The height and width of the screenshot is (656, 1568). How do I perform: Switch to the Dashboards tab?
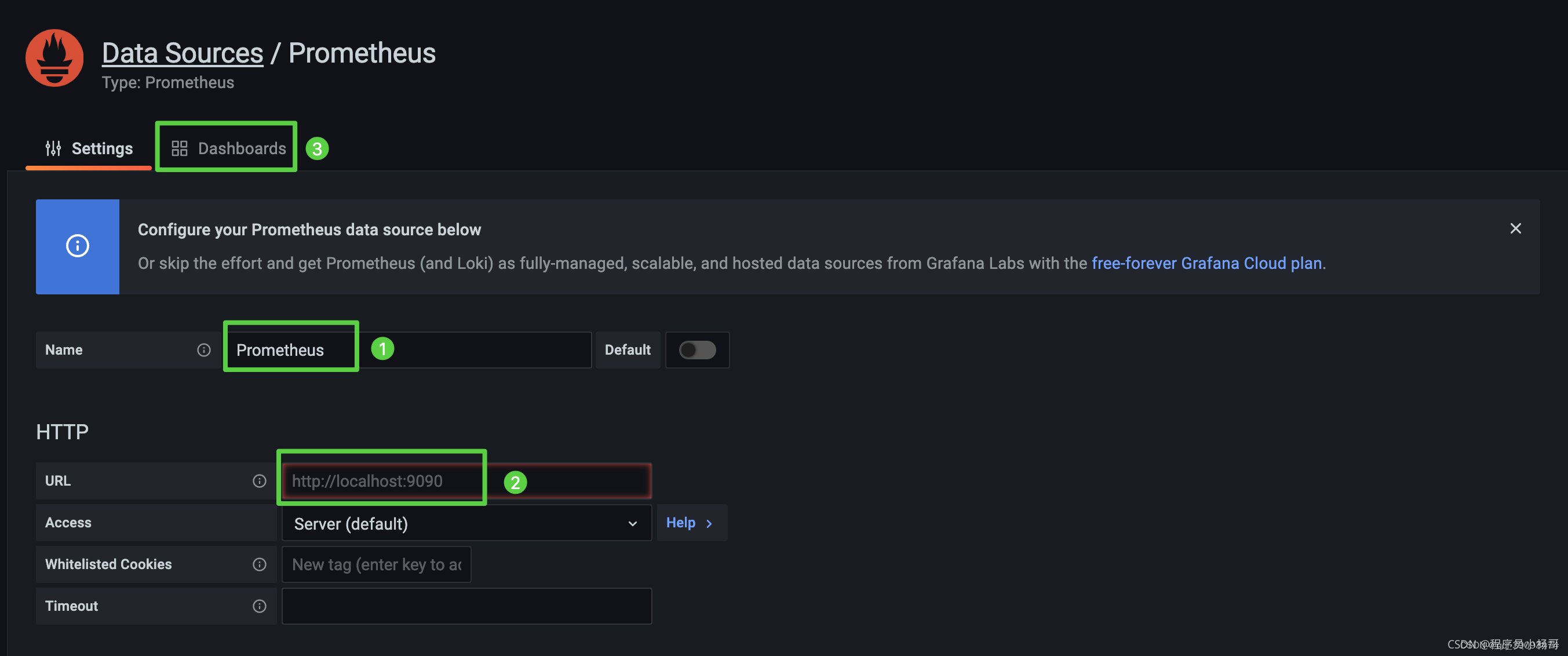[x=228, y=148]
